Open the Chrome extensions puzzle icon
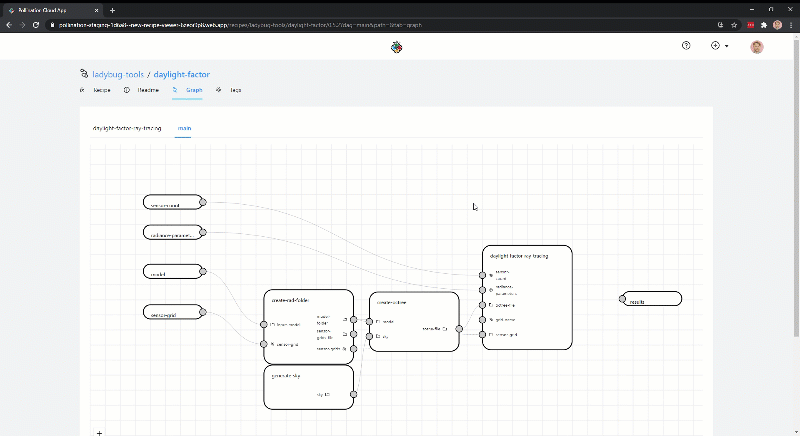This screenshot has height=436, width=800. (764, 25)
